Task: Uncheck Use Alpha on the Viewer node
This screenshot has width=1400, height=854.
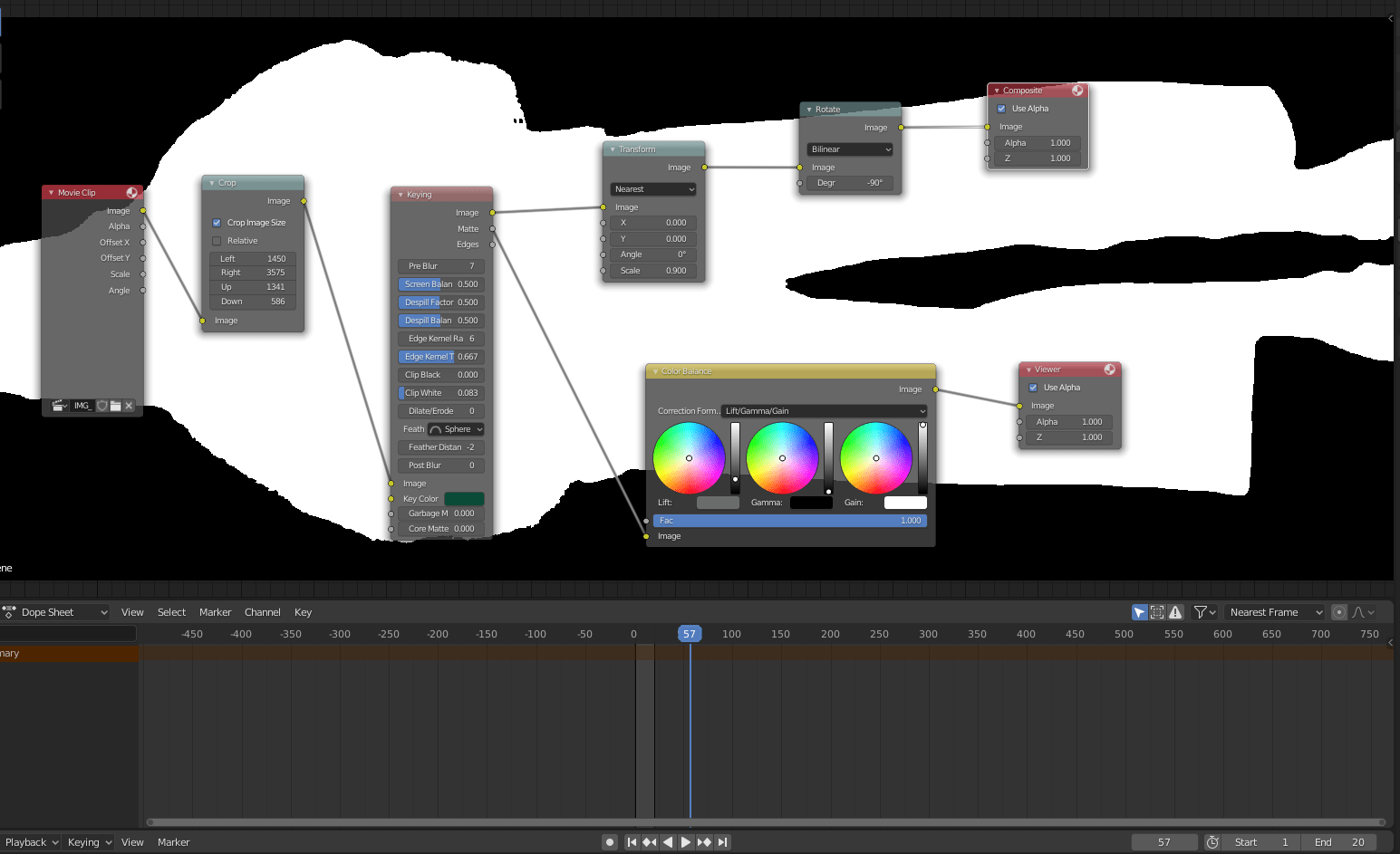Action: point(1032,387)
